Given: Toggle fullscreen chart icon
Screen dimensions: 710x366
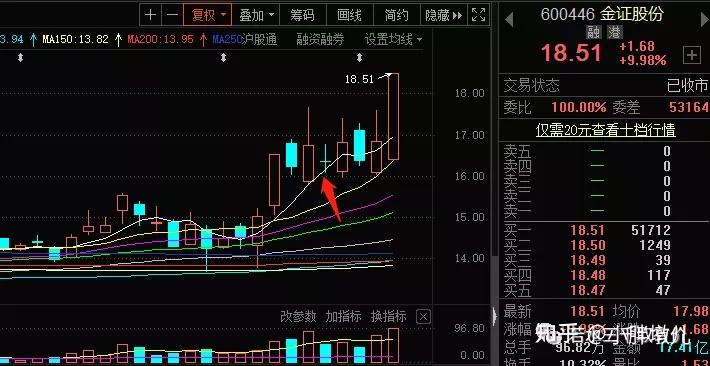Looking at the screenshot, I should pyautogui.click(x=478, y=15).
